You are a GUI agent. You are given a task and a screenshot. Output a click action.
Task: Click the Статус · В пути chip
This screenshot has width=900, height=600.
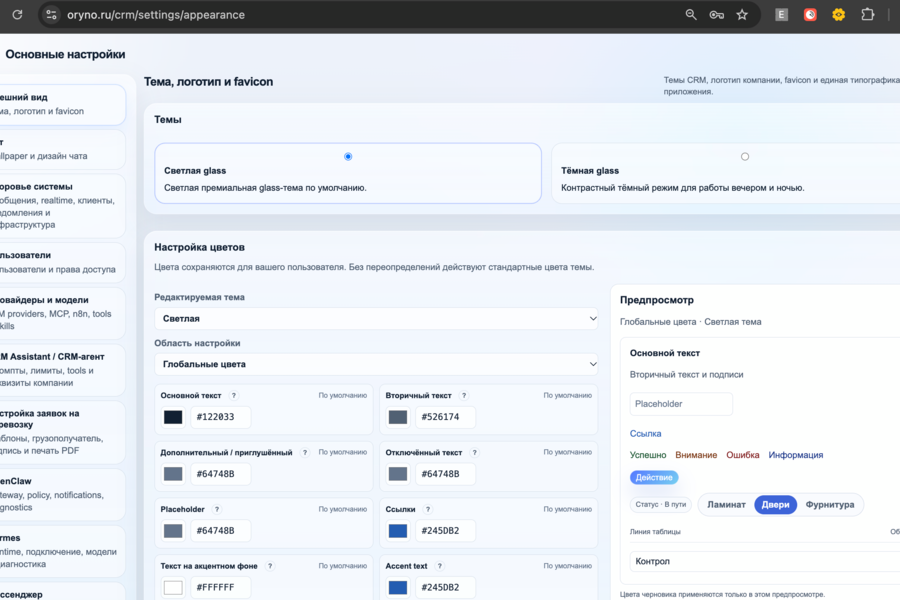click(x=661, y=505)
